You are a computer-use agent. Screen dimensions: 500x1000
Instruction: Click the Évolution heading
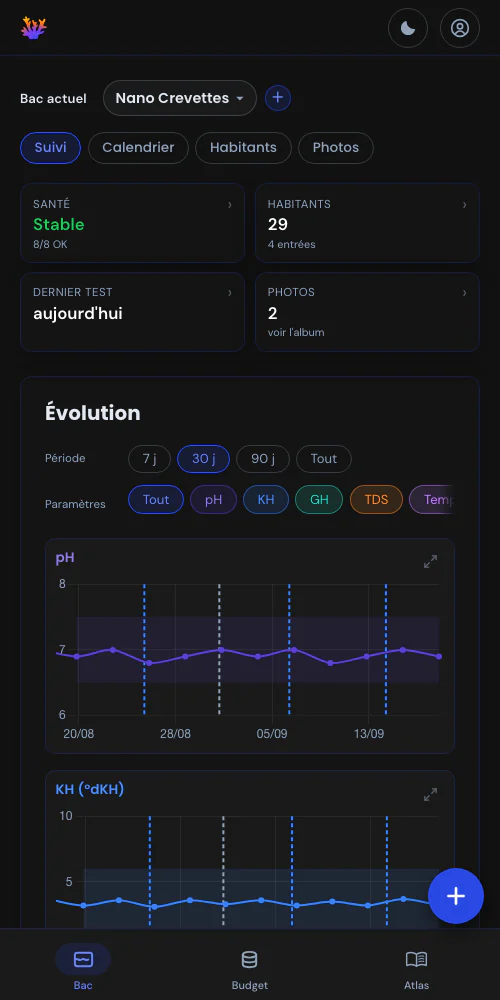93,413
